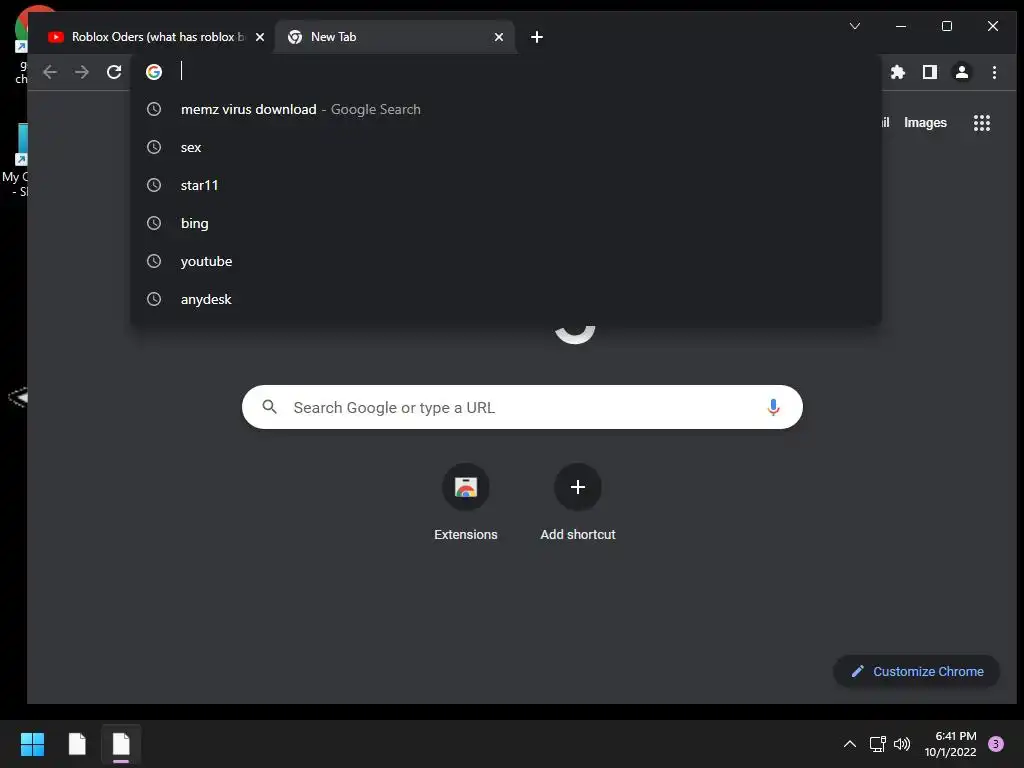1024x768 pixels.
Task: Click the Add shortcut plus tile
Action: click(578, 487)
